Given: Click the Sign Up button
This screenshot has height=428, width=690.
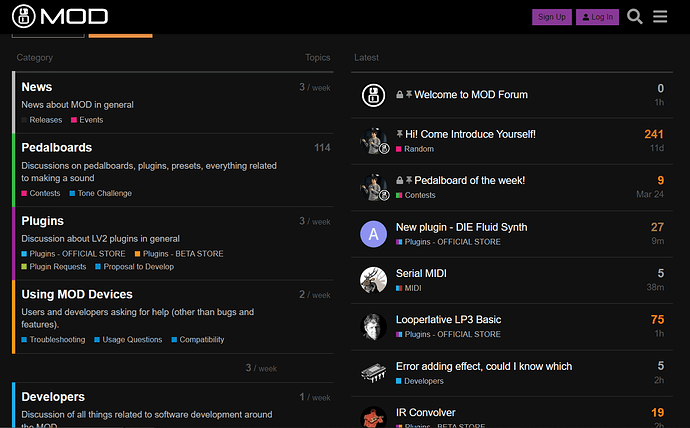Looking at the screenshot, I should (552, 17).
